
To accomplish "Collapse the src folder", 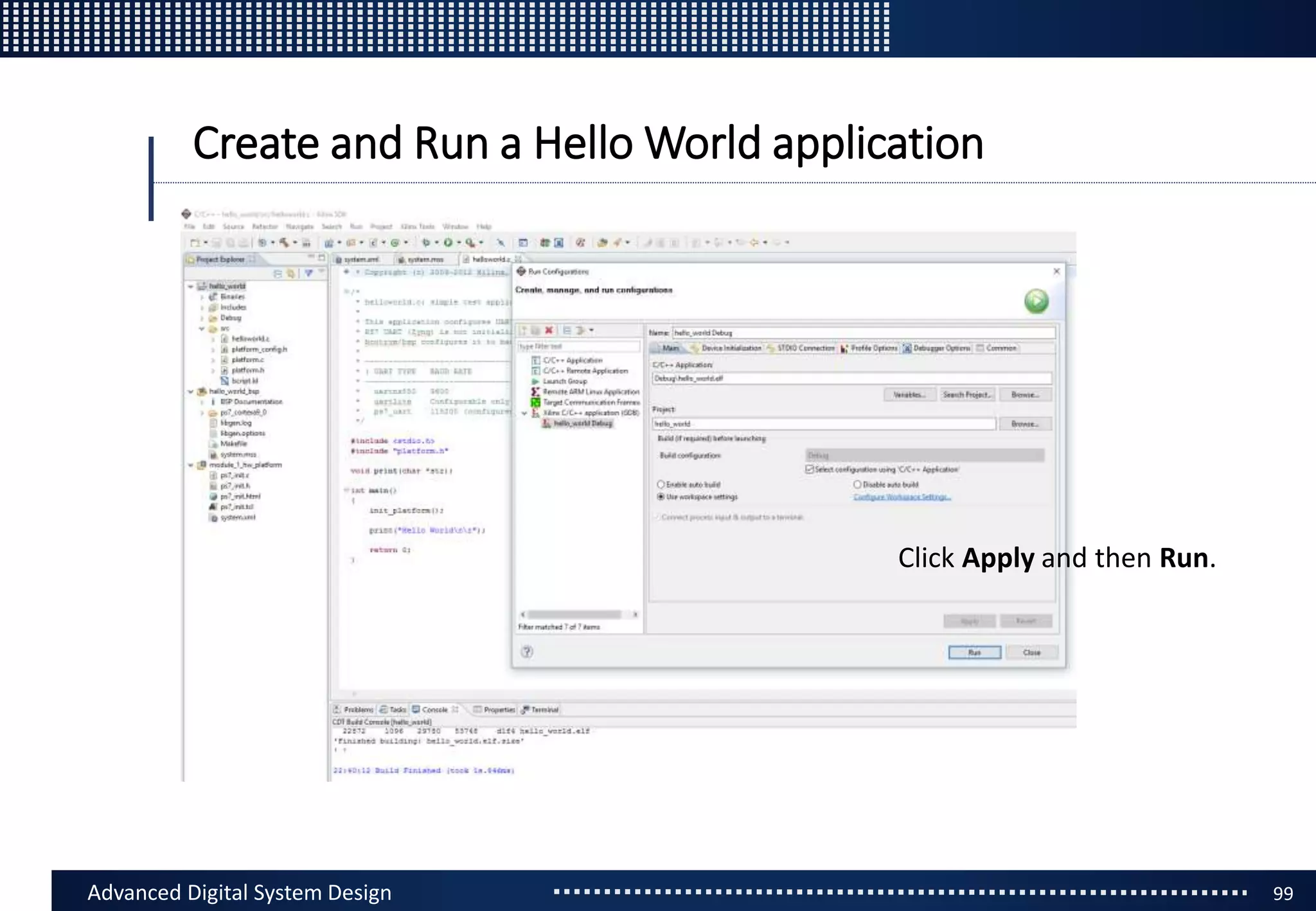I will (202, 328).
